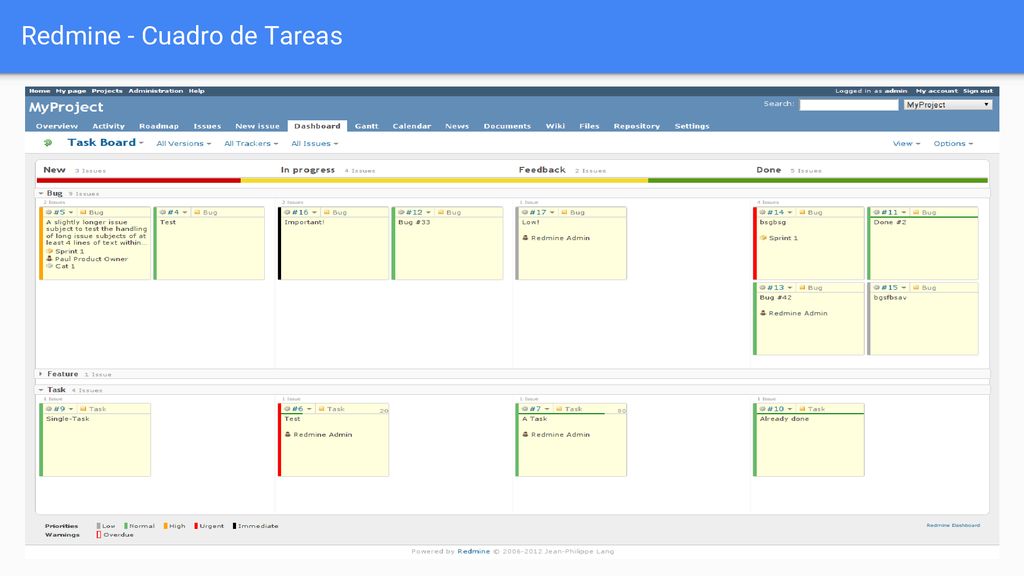Click in the Search input field
This screenshot has width=1024, height=576.
click(x=849, y=104)
